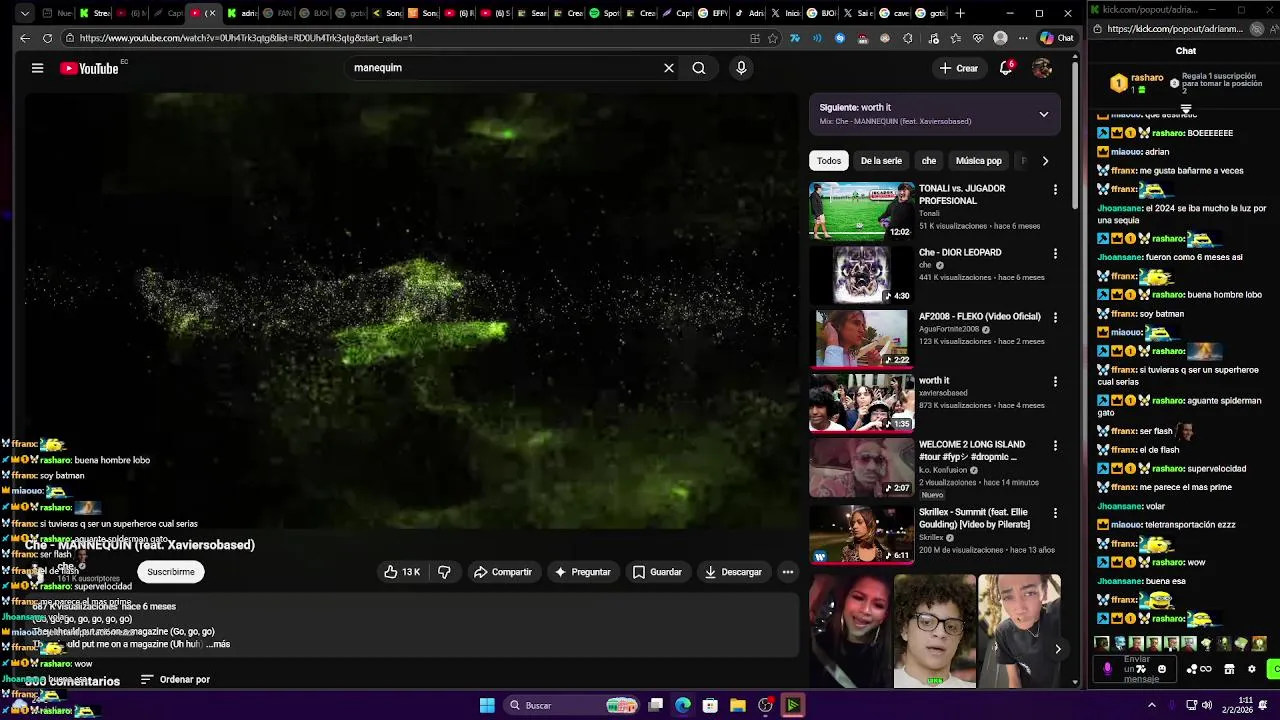The image size is (1280, 720).
Task: Open the browser tab search dropdown
Action: (x=24, y=13)
